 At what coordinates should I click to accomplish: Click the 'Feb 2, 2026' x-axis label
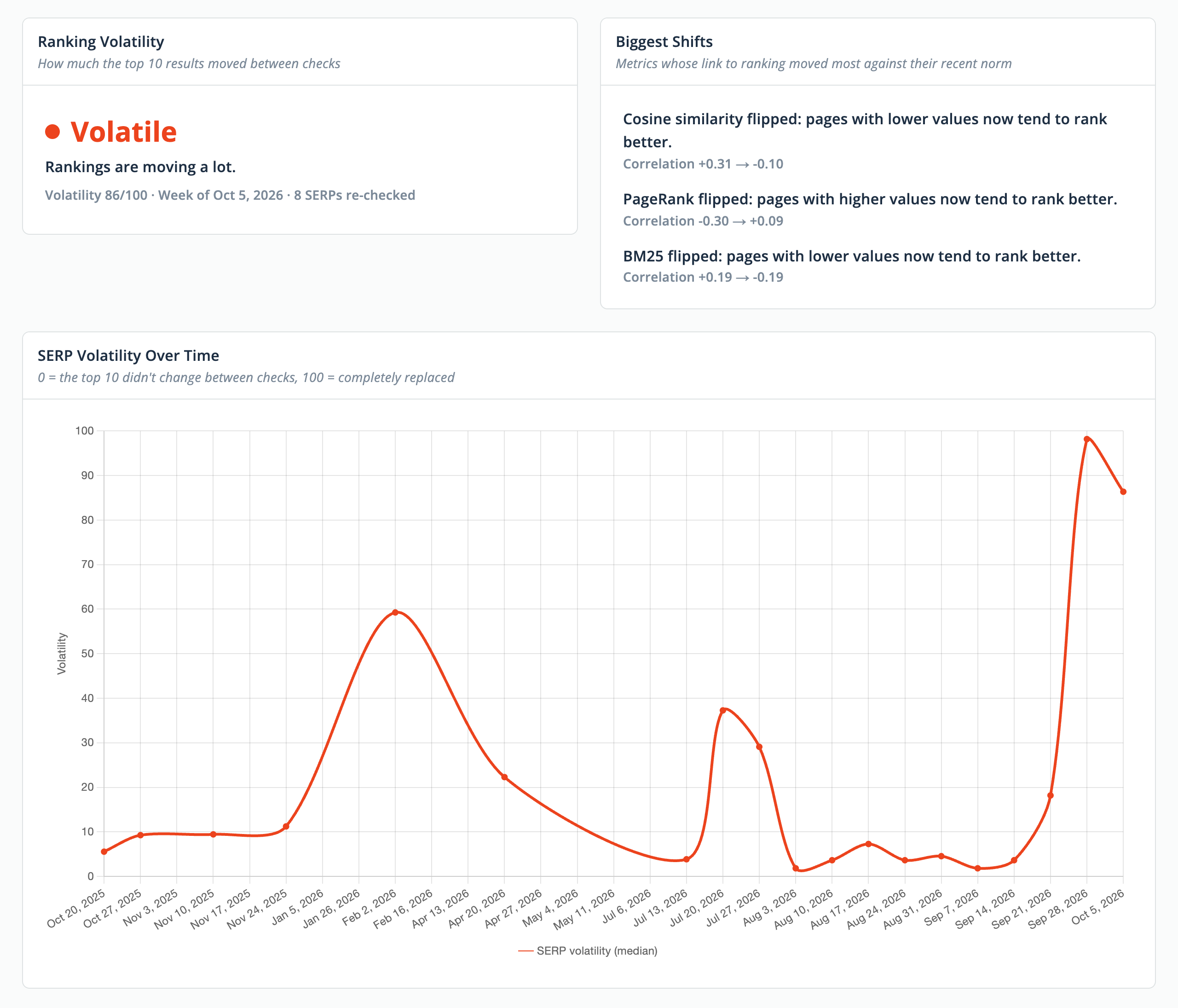coord(370,907)
